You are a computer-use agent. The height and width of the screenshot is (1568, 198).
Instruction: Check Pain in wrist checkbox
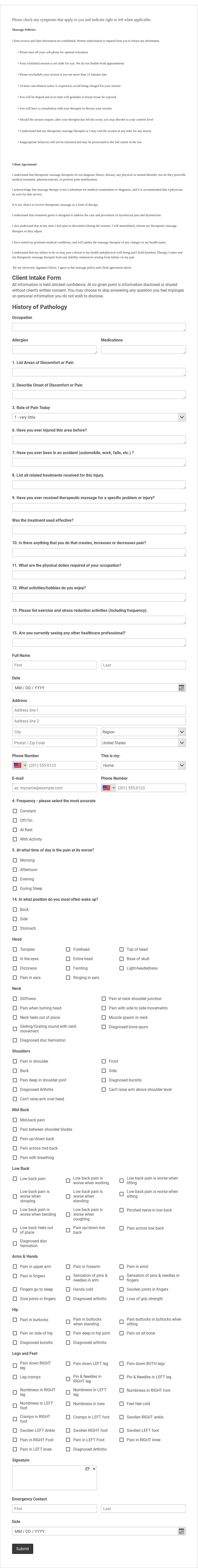pyautogui.click(x=122, y=1267)
